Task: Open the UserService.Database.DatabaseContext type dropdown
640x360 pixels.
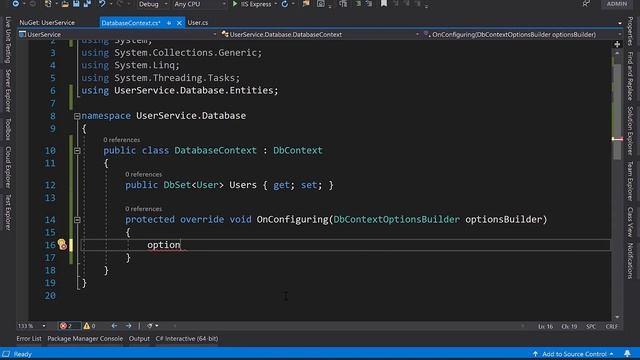Action: 320,35
